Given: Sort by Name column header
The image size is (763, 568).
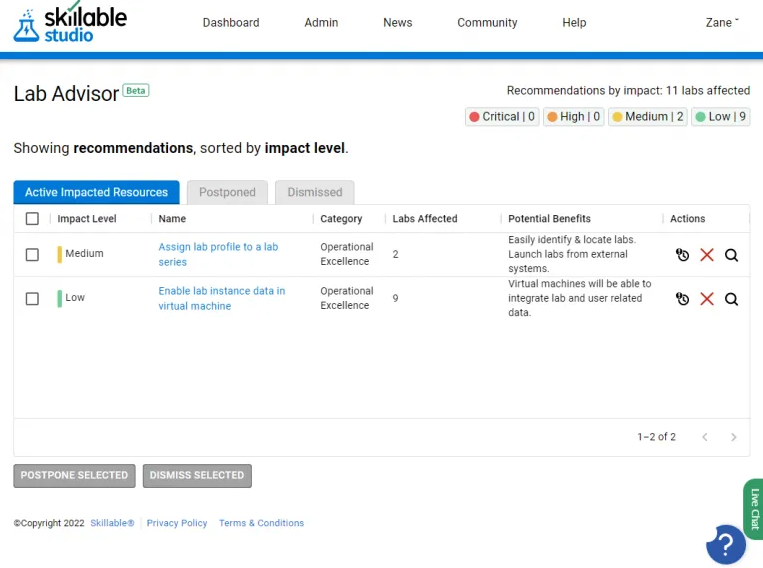Looking at the screenshot, I should click(x=172, y=219).
